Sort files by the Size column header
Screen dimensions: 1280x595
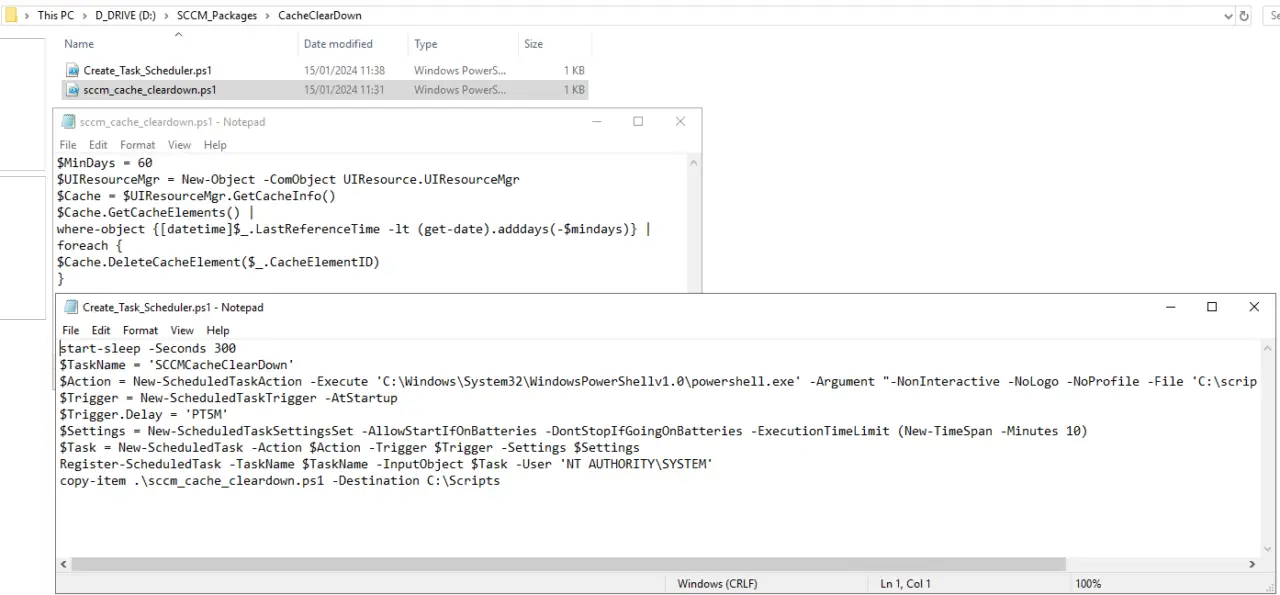click(533, 43)
